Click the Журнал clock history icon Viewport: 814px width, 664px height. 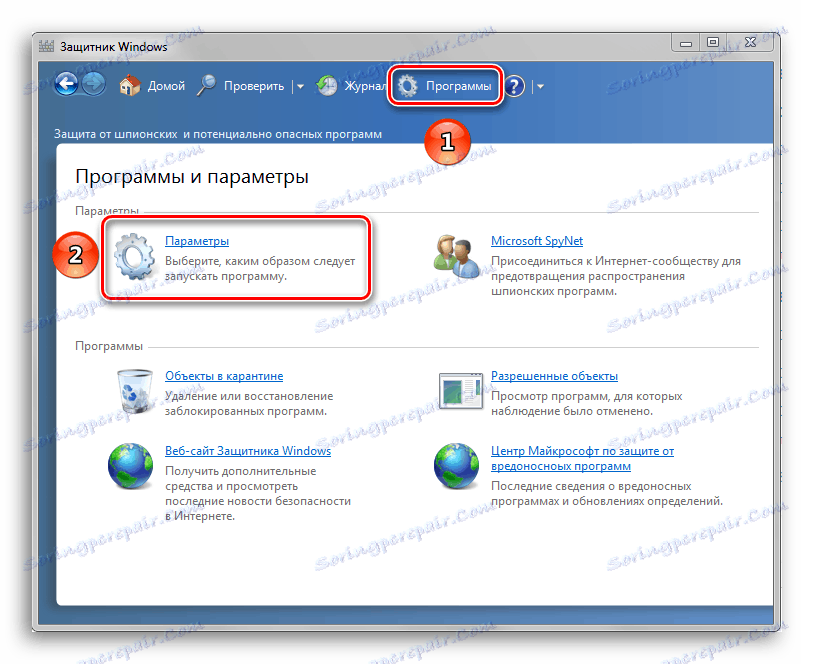(327, 86)
